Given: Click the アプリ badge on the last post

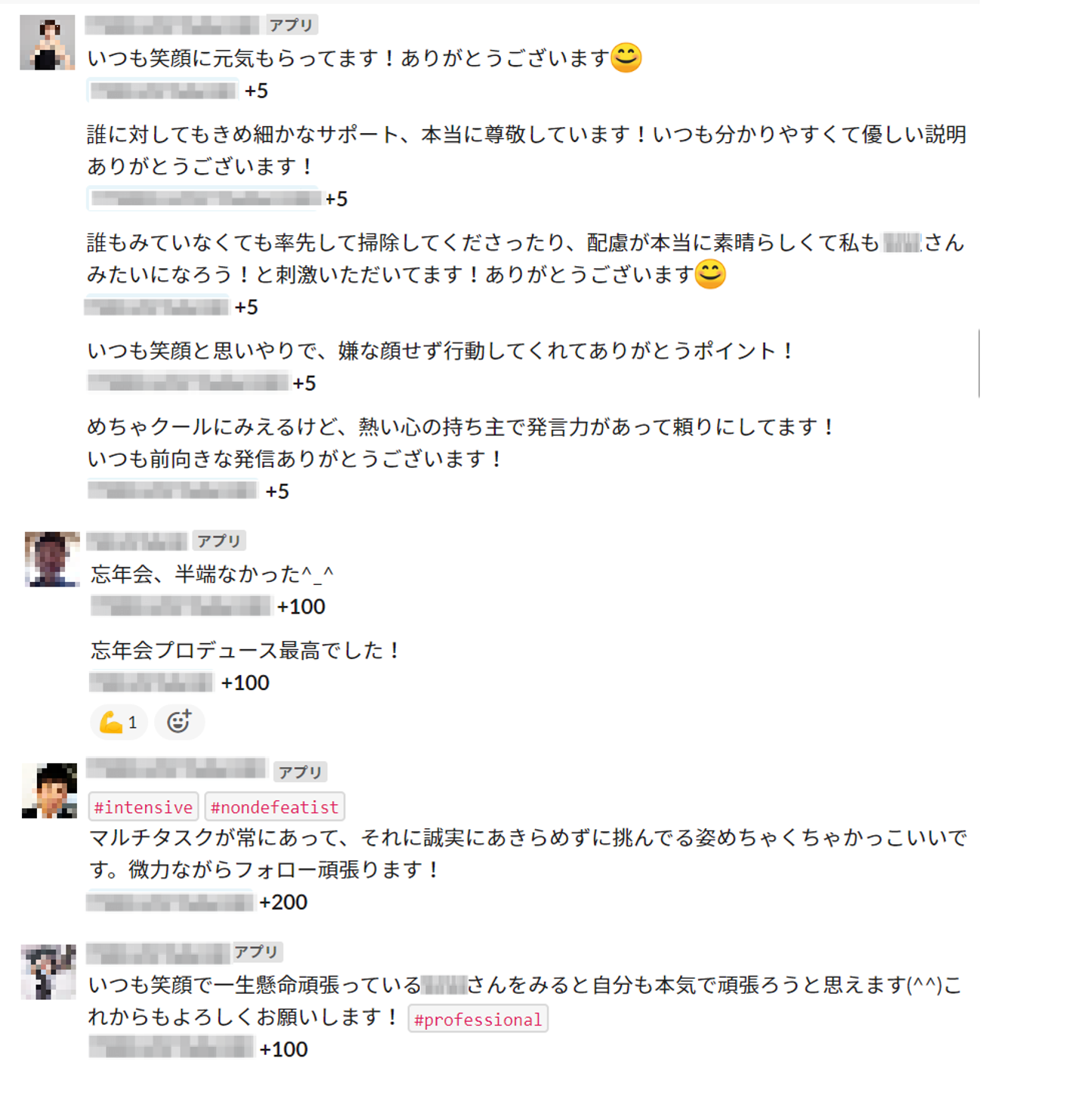Looking at the screenshot, I should click(256, 952).
